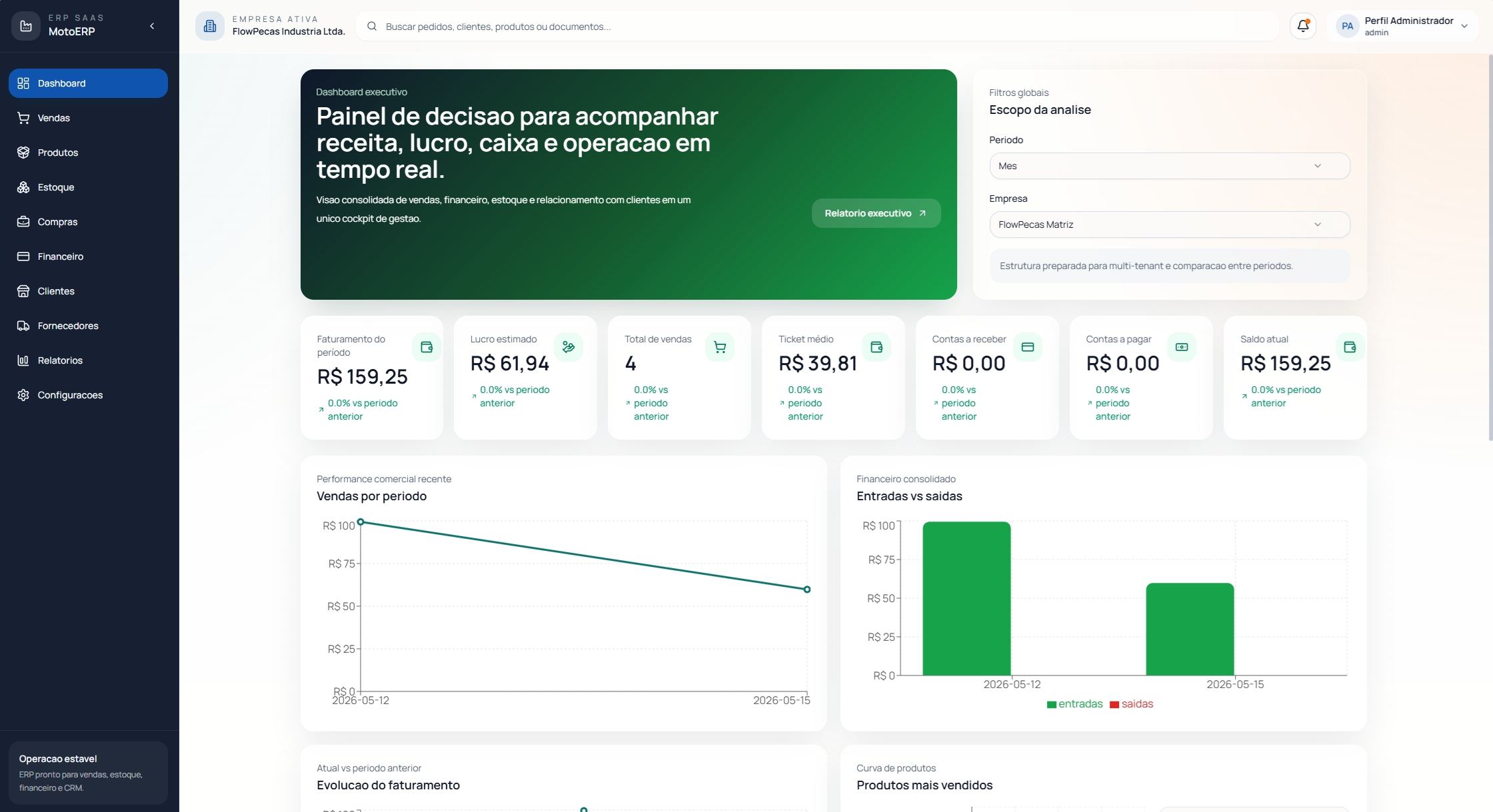
Task: Focus the search field for pedidos and clientes
Action: pos(817,27)
